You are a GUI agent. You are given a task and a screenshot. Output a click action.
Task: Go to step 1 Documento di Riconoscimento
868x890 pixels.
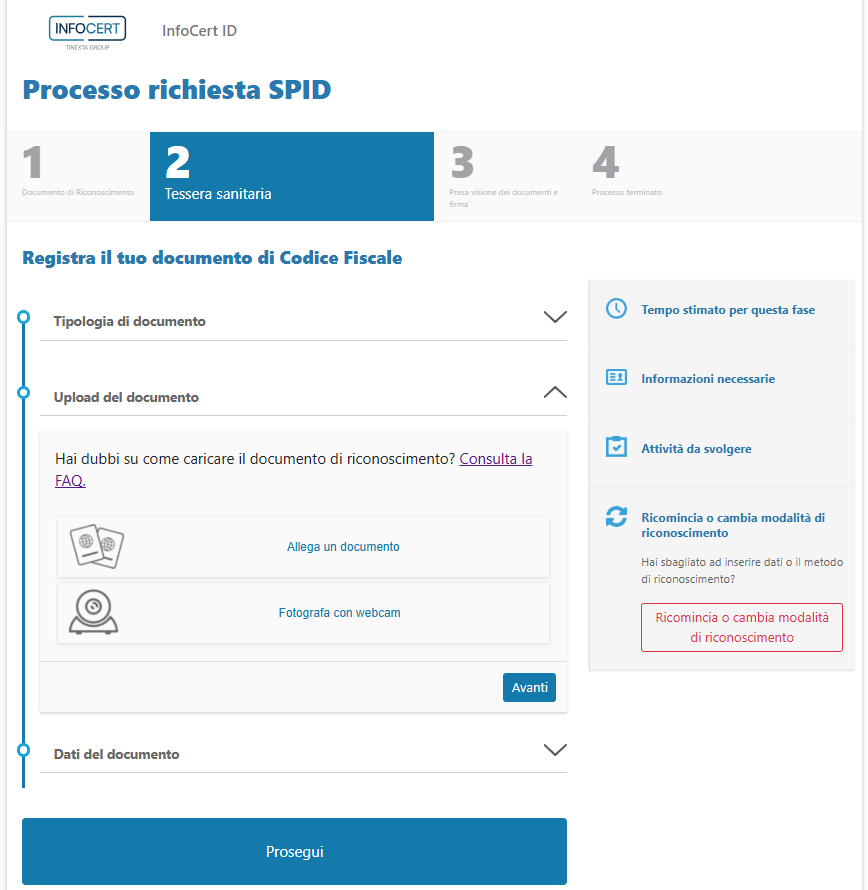[x=78, y=175]
